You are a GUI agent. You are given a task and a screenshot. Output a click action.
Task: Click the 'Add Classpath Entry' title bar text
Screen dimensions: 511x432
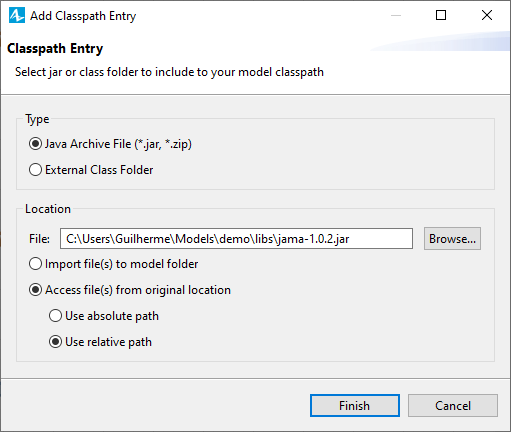pyautogui.click(x=83, y=16)
